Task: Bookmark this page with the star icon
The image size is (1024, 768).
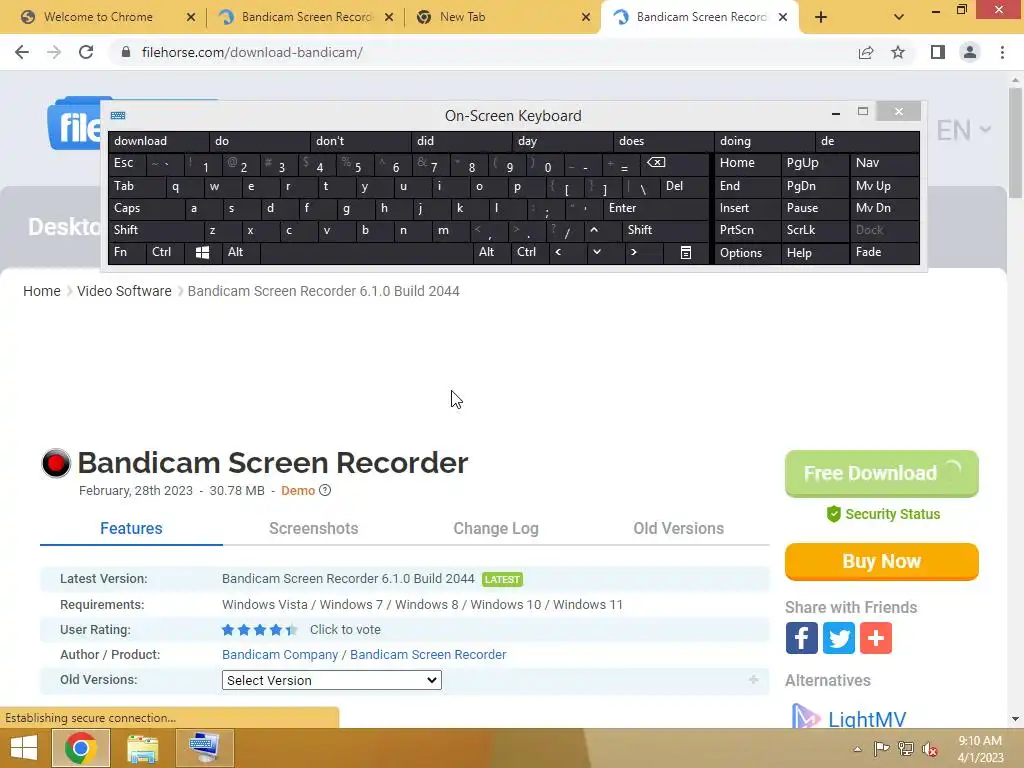Action: click(898, 52)
